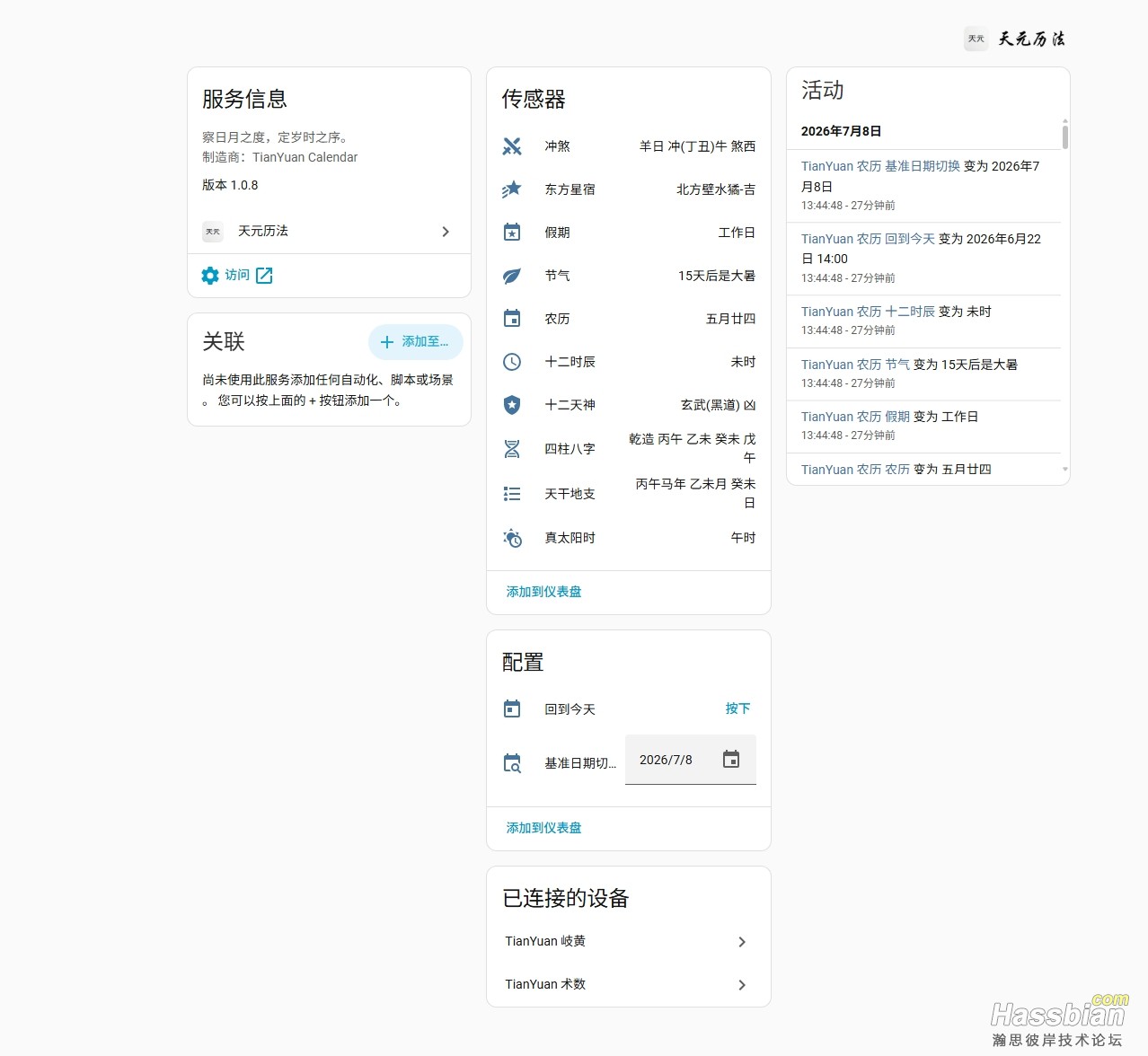The image size is (1148, 1056).
Task: Click the 回到今天 label in 配置
Action: coord(570,709)
